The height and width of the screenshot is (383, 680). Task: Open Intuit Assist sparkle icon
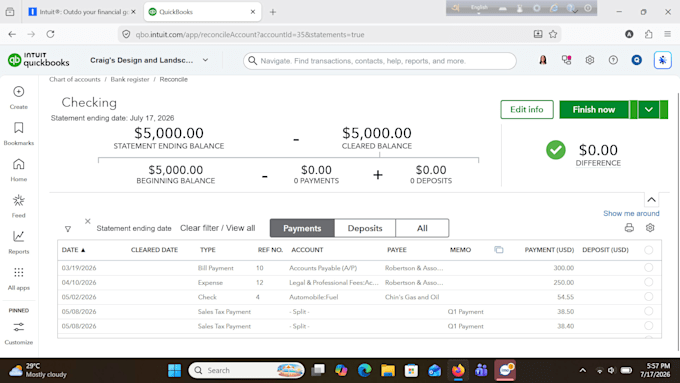click(x=662, y=60)
